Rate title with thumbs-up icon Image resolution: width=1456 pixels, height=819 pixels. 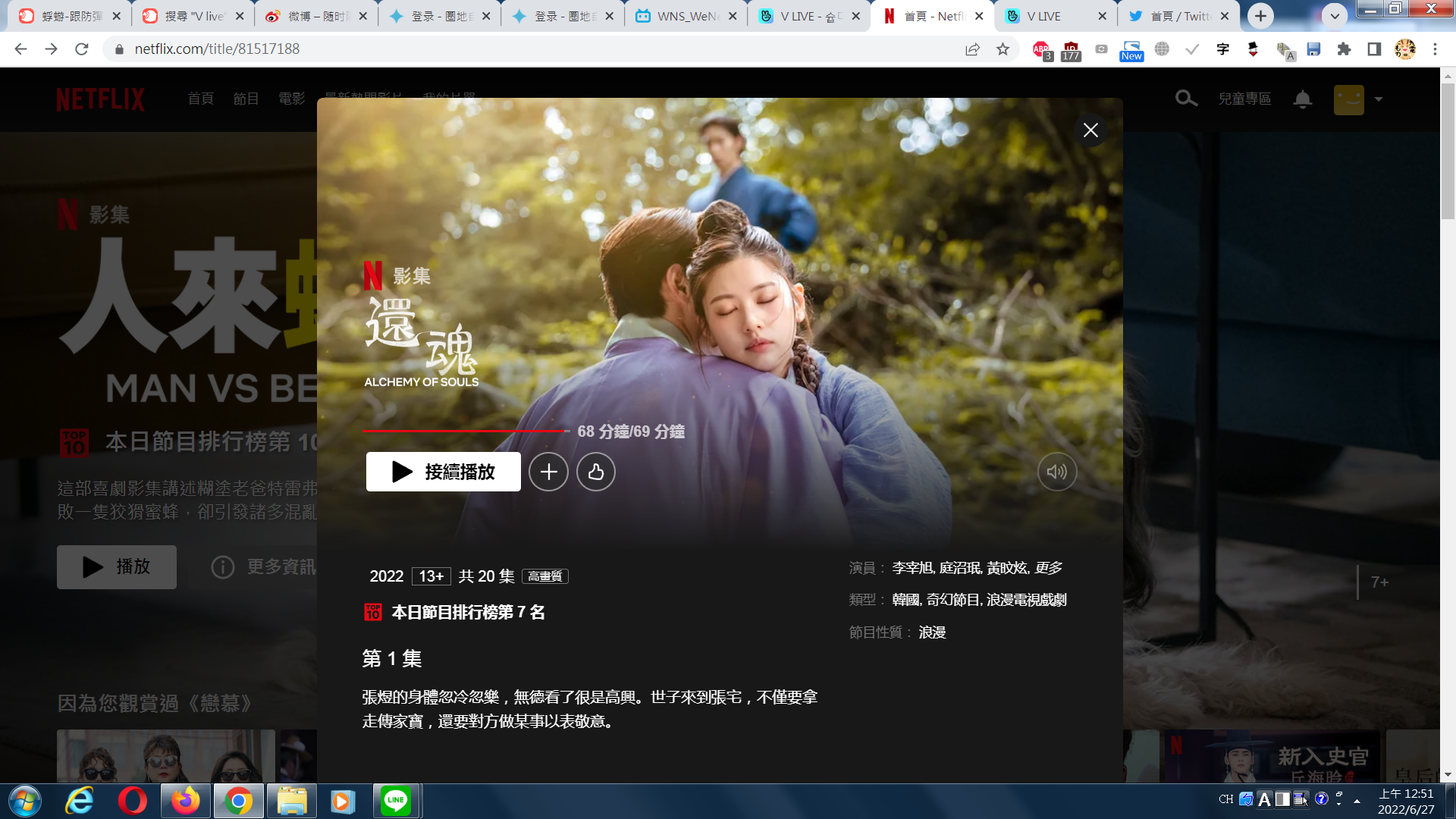click(x=596, y=472)
